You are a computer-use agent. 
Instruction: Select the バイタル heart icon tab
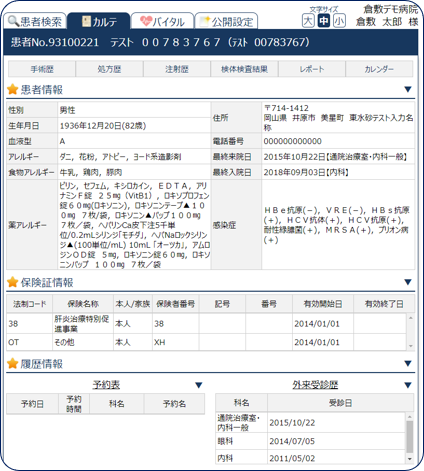pos(162,21)
